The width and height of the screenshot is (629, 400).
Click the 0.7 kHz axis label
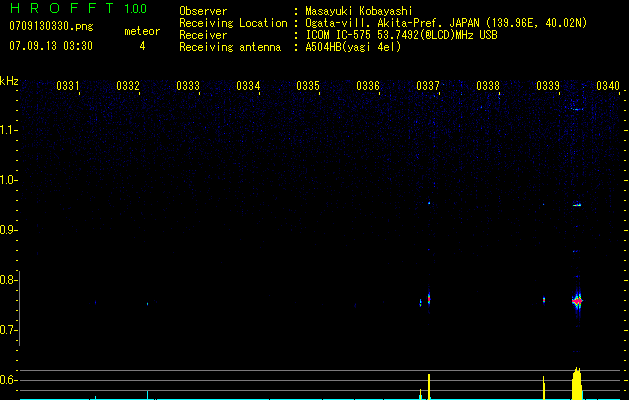click(x=8, y=330)
